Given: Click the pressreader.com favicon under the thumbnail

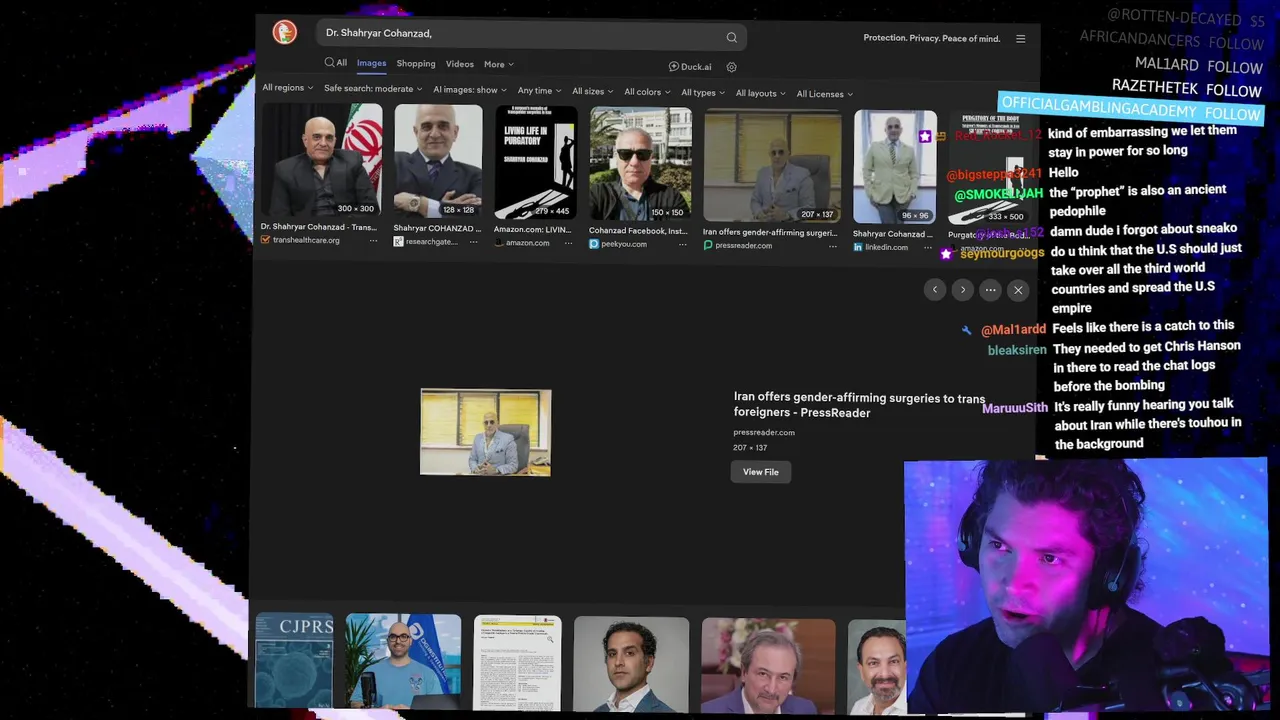Looking at the screenshot, I should pos(708,246).
